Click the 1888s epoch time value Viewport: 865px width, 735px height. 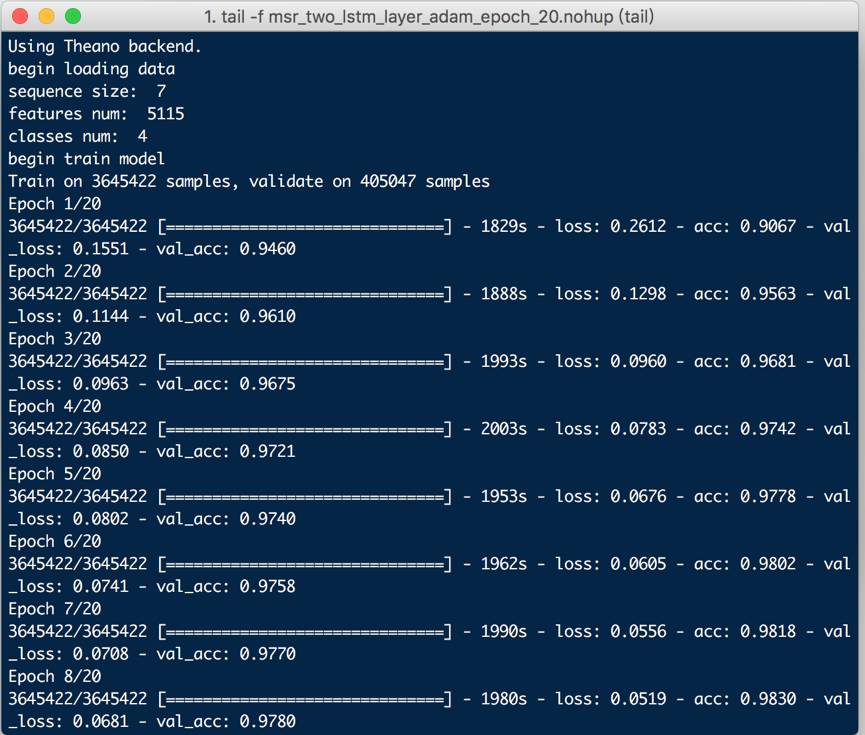click(x=504, y=294)
